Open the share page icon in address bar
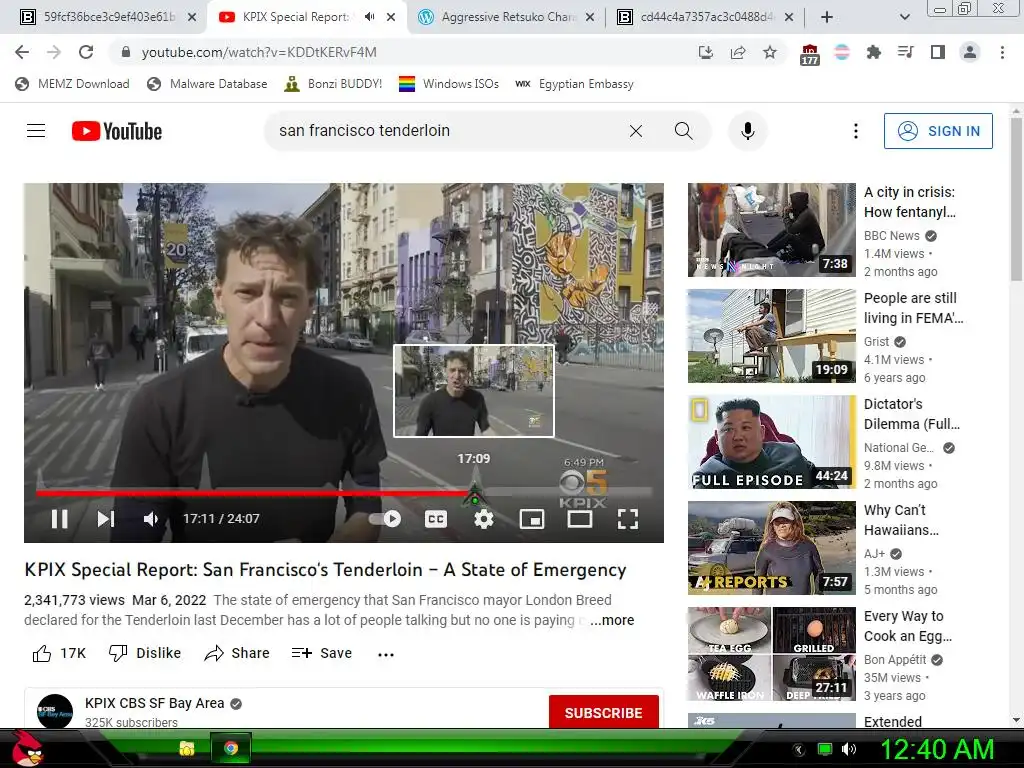This screenshot has width=1024, height=768. tap(738, 52)
